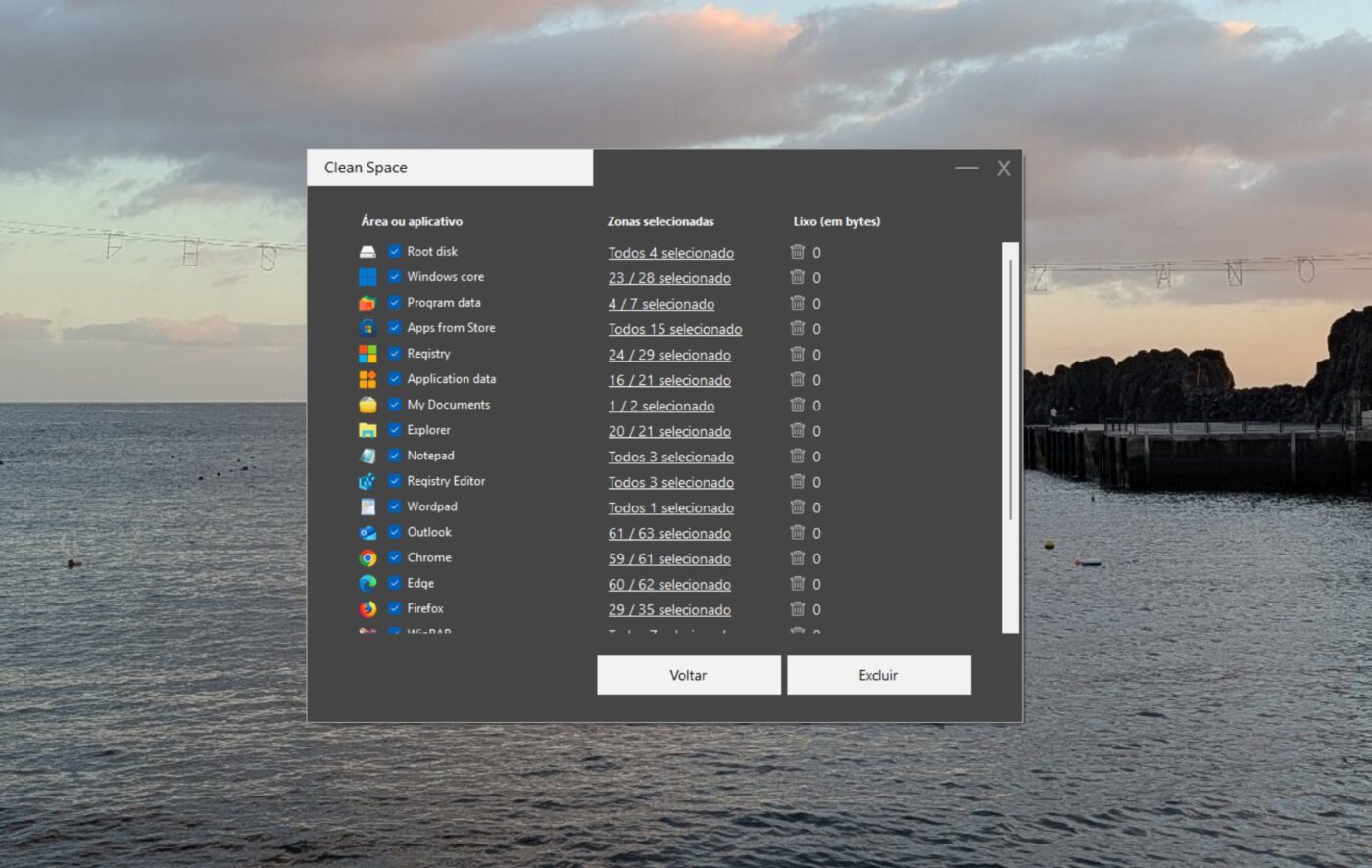Image resolution: width=1372 pixels, height=868 pixels.
Task: Click trash icon in Notepad row
Action: (798, 456)
